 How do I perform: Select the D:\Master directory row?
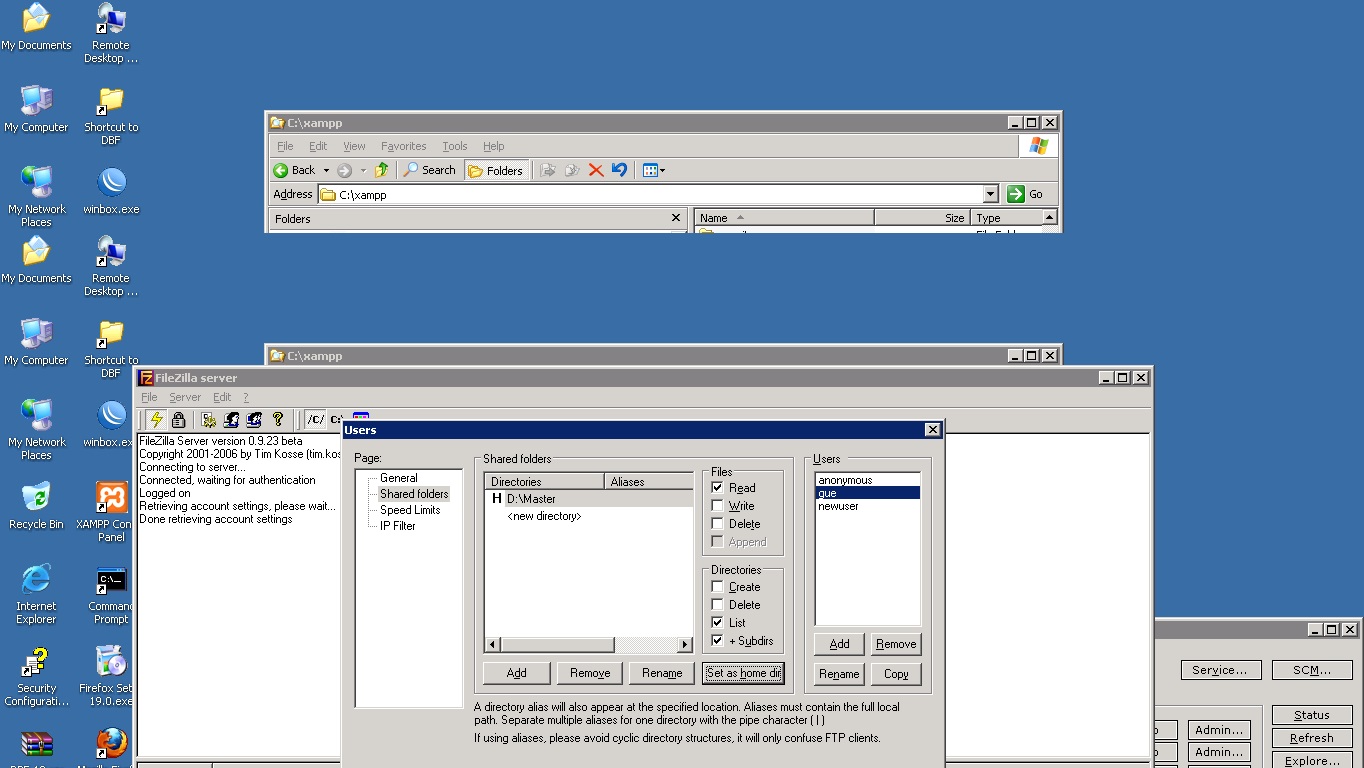(x=588, y=498)
